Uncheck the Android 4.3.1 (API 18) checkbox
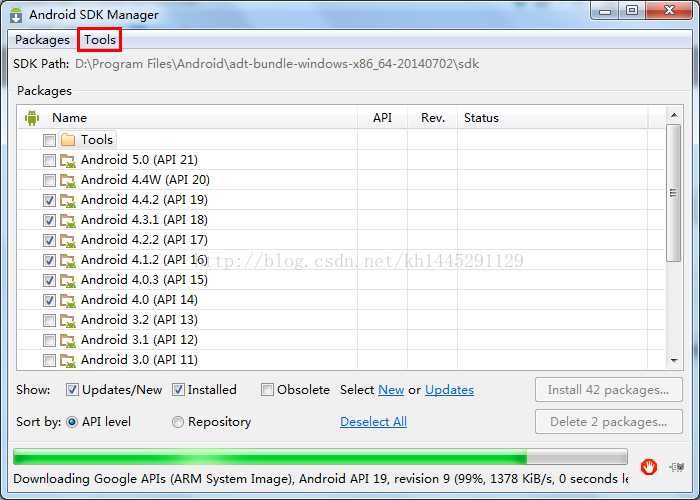The width and height of the screenshot is (700, 500). click(x=50, y=220)
